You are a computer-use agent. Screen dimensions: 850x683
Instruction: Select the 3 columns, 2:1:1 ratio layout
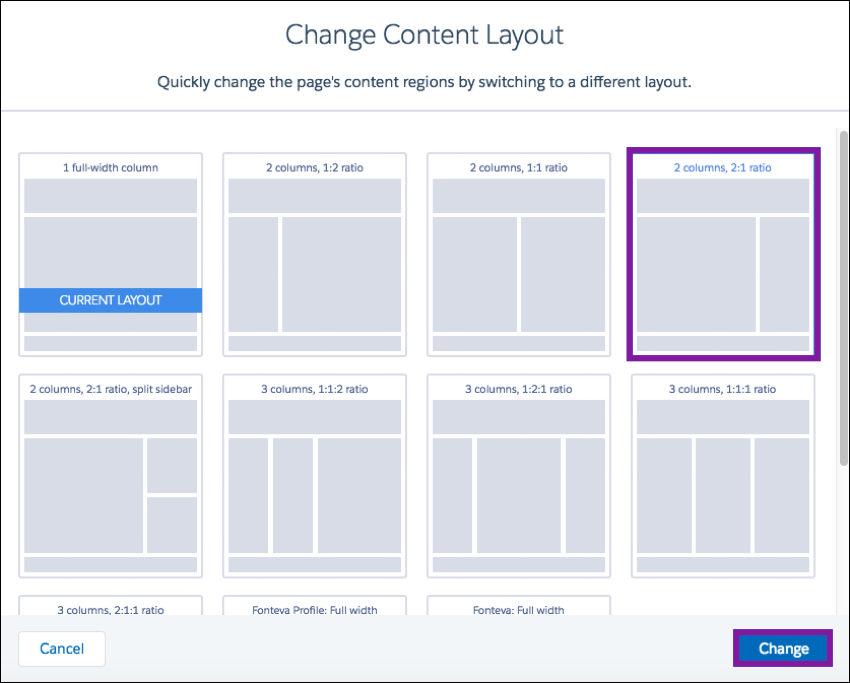tap(111, 605)
